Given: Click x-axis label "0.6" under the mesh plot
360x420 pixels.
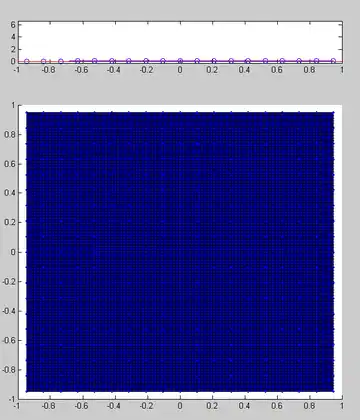Looking at the screenshot, I should click(x=277, y=406).
